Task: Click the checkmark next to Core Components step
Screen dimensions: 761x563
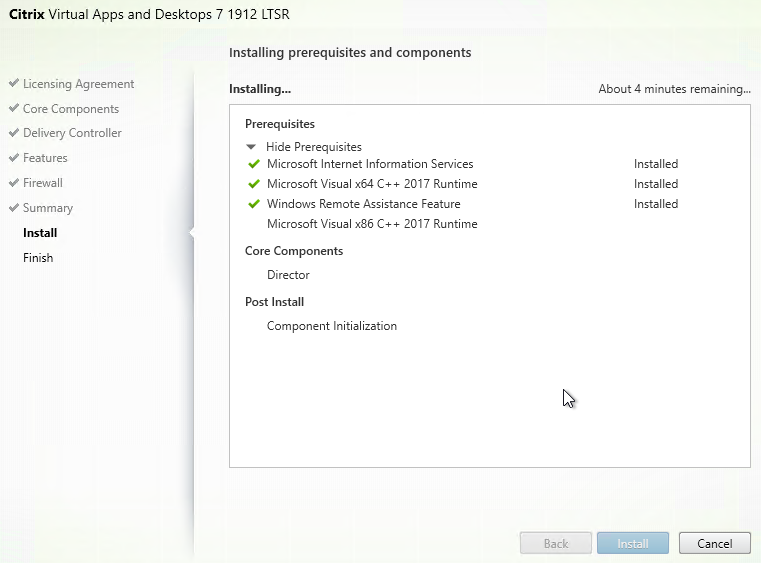Action: (x=13, y=109)
